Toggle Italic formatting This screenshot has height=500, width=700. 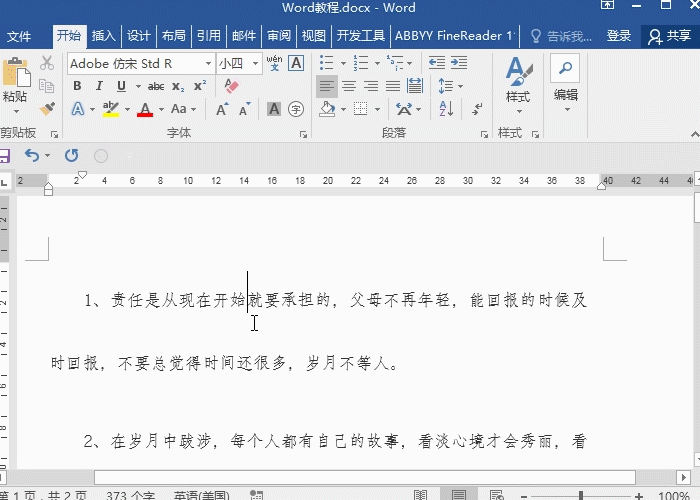pos(98,86)
